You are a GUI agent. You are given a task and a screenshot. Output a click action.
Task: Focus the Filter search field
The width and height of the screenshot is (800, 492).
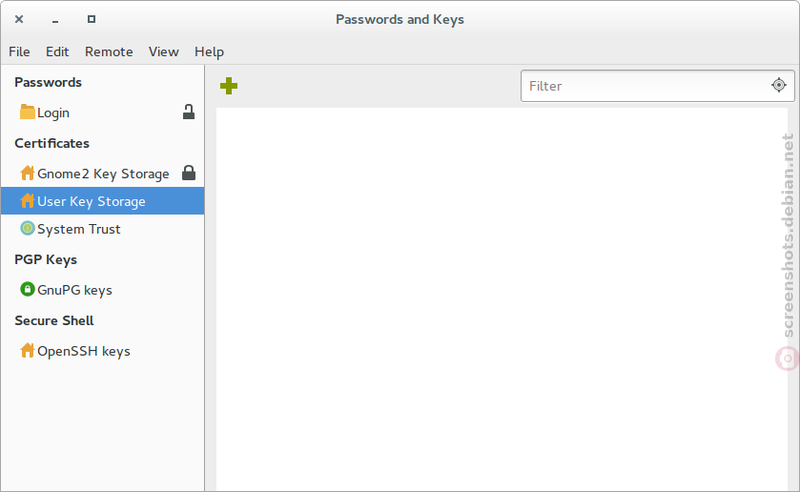pyautogui.click(x=657, y=86)
